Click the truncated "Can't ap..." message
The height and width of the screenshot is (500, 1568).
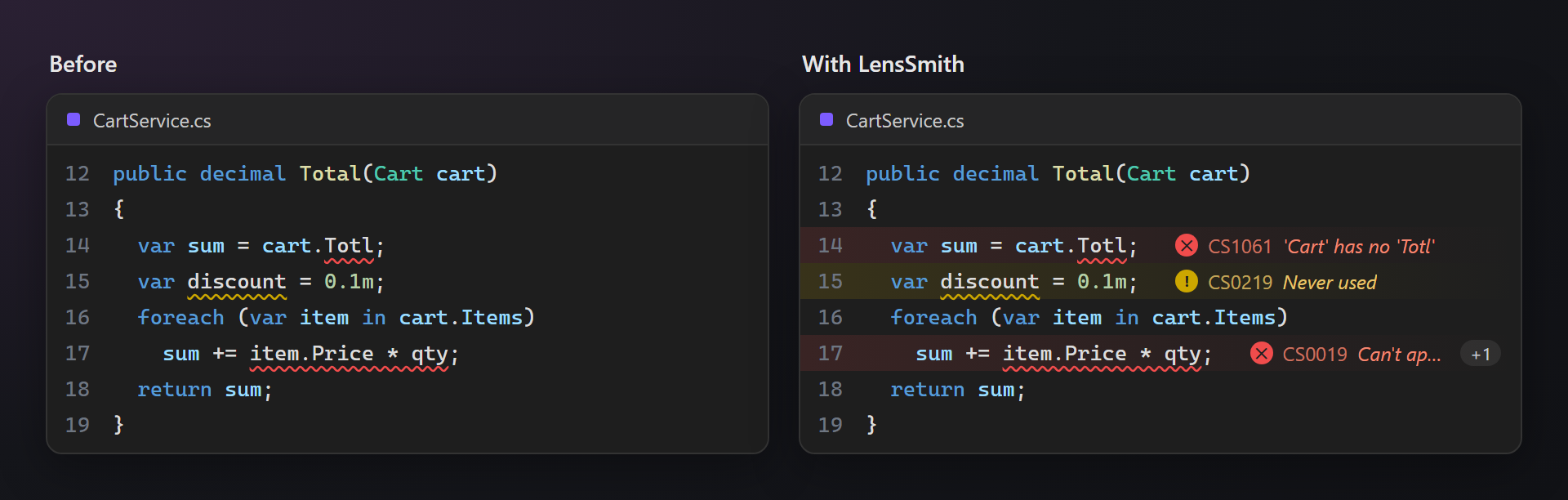[1399, 355]
